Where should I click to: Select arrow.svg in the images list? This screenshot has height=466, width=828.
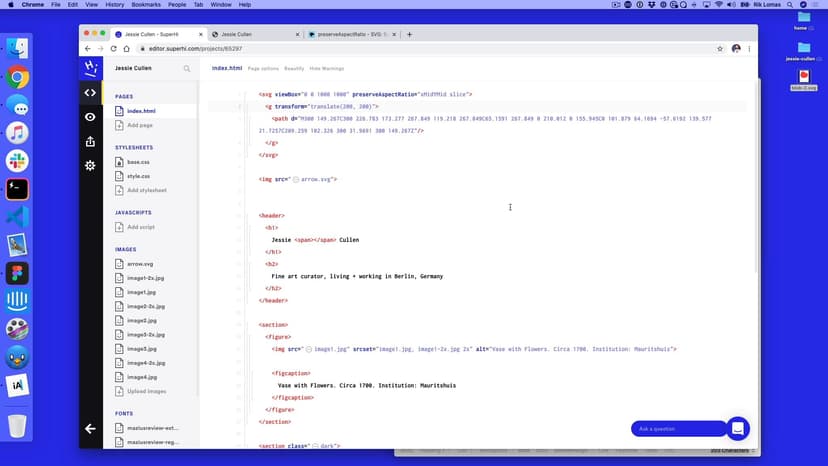point(140,264)
